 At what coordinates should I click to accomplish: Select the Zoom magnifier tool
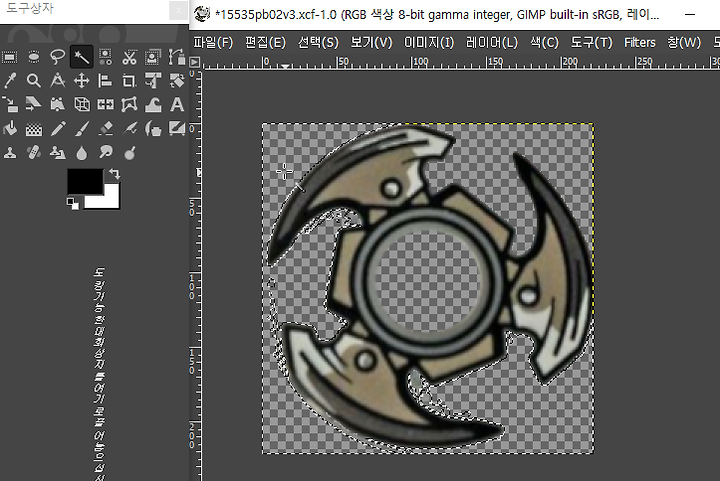[x=34, y=81]
